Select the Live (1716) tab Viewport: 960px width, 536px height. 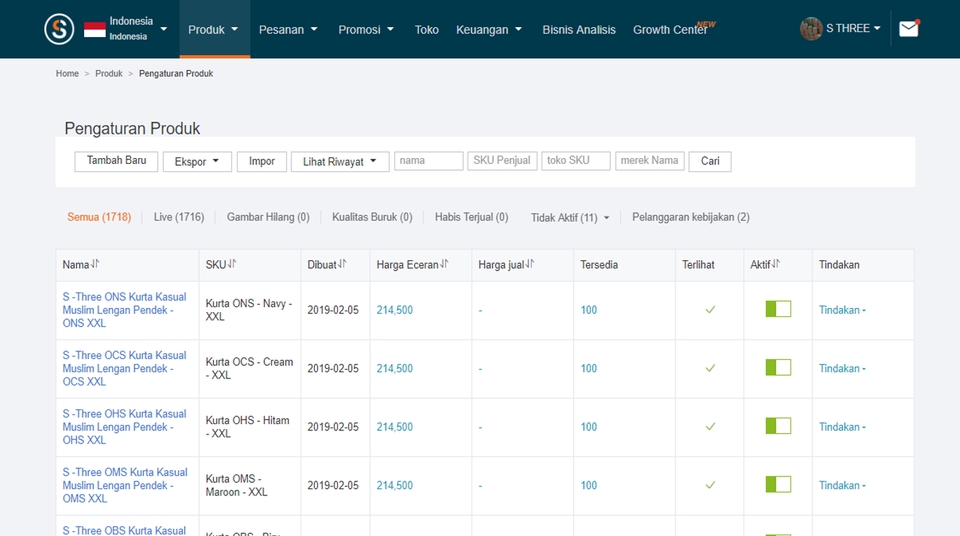click(x=179, y=217)
